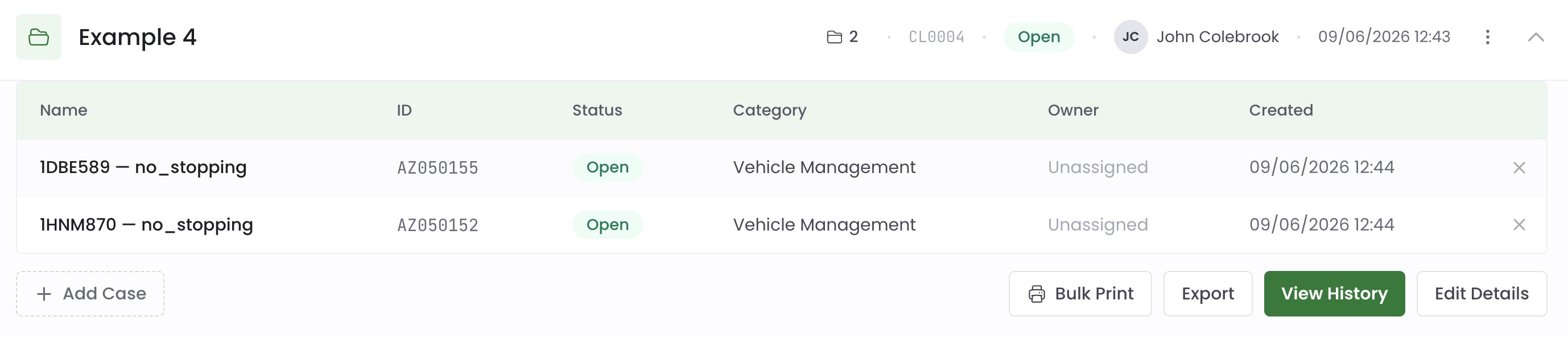Sort by the Created column header
Viewport: 1568px width, 337px height.
[1281, 110]
